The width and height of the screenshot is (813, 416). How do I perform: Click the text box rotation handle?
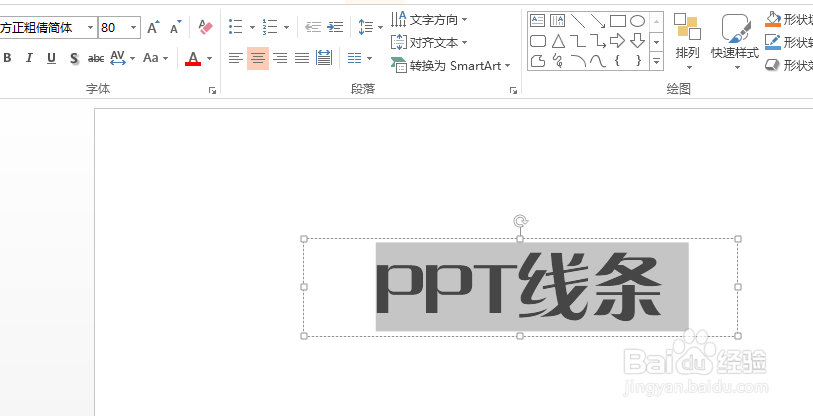point(521,221)
